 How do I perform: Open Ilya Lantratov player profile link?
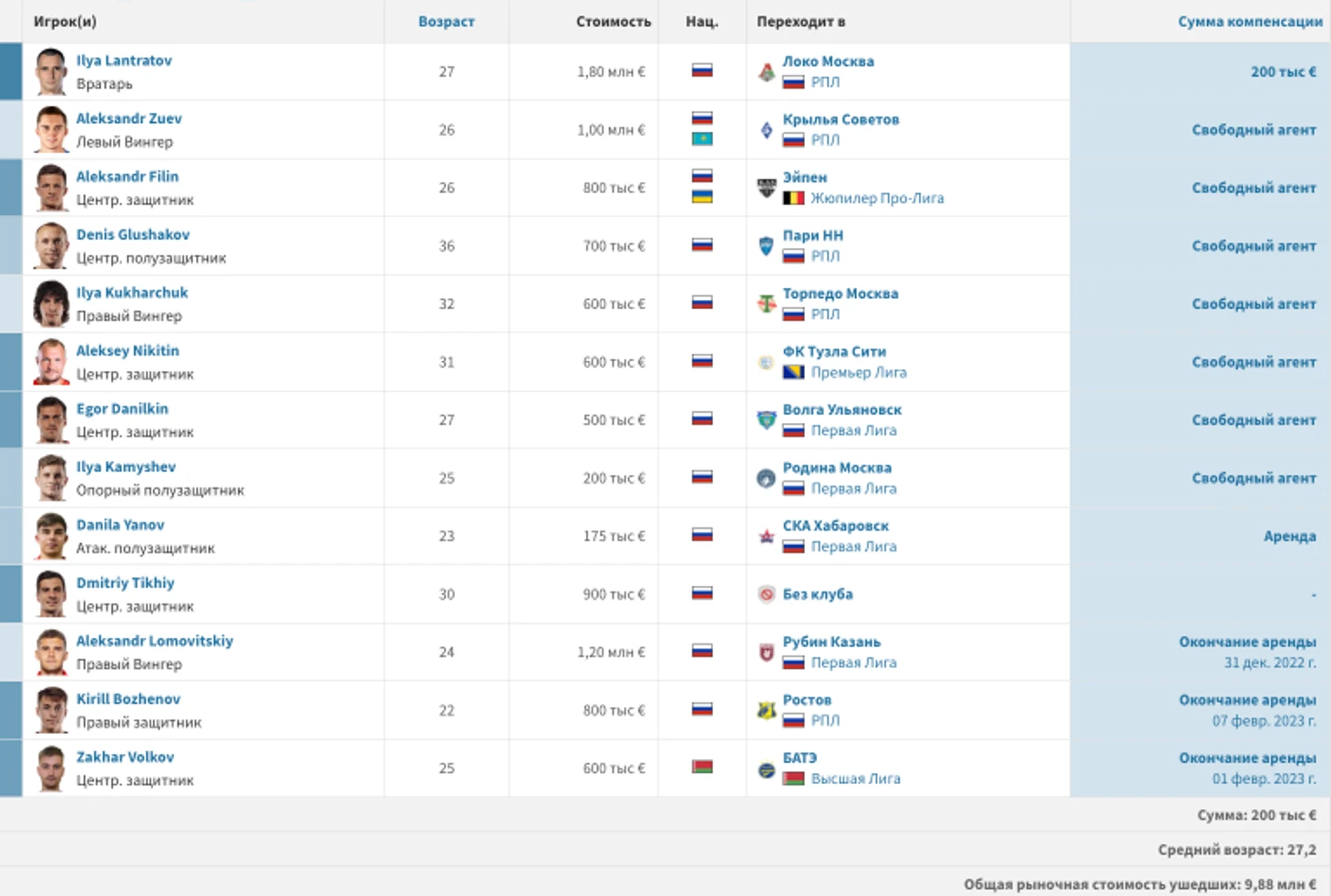click(x=124, y=61)
